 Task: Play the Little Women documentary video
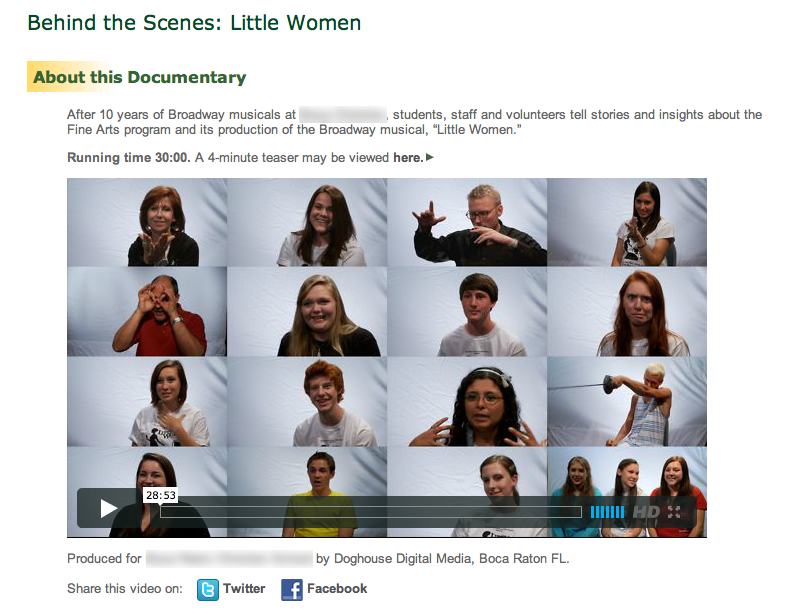point(108,508)
